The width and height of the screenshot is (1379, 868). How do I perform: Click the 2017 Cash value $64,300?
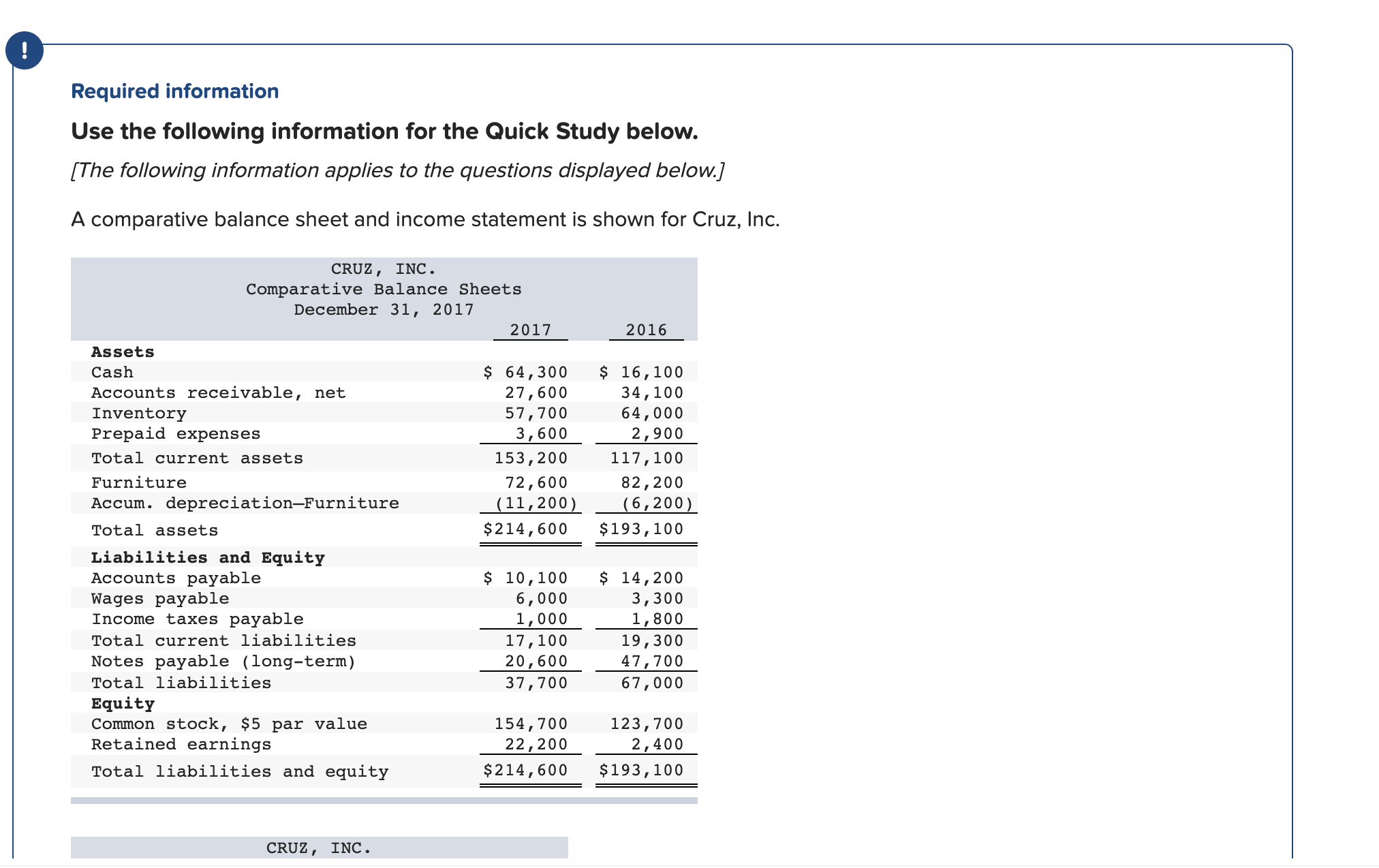(525, 372)
